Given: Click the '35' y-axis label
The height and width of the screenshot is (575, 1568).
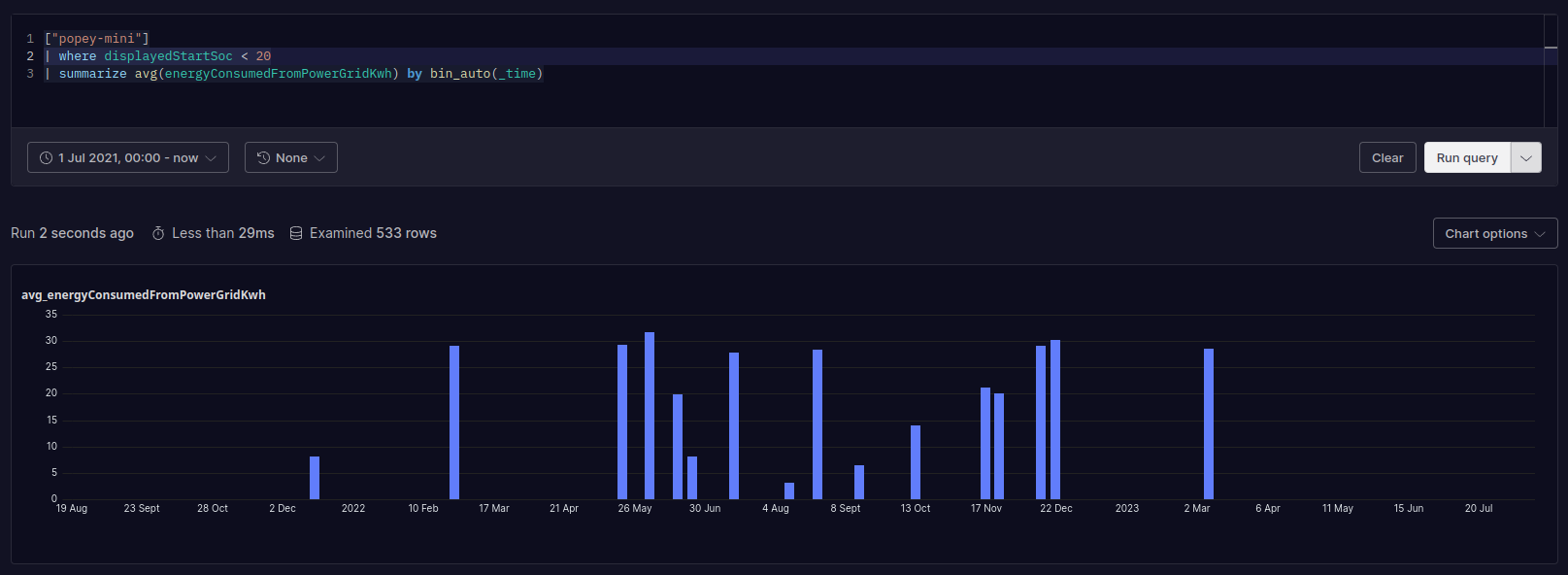Looking at the screenshot, I should pos(51,314).
